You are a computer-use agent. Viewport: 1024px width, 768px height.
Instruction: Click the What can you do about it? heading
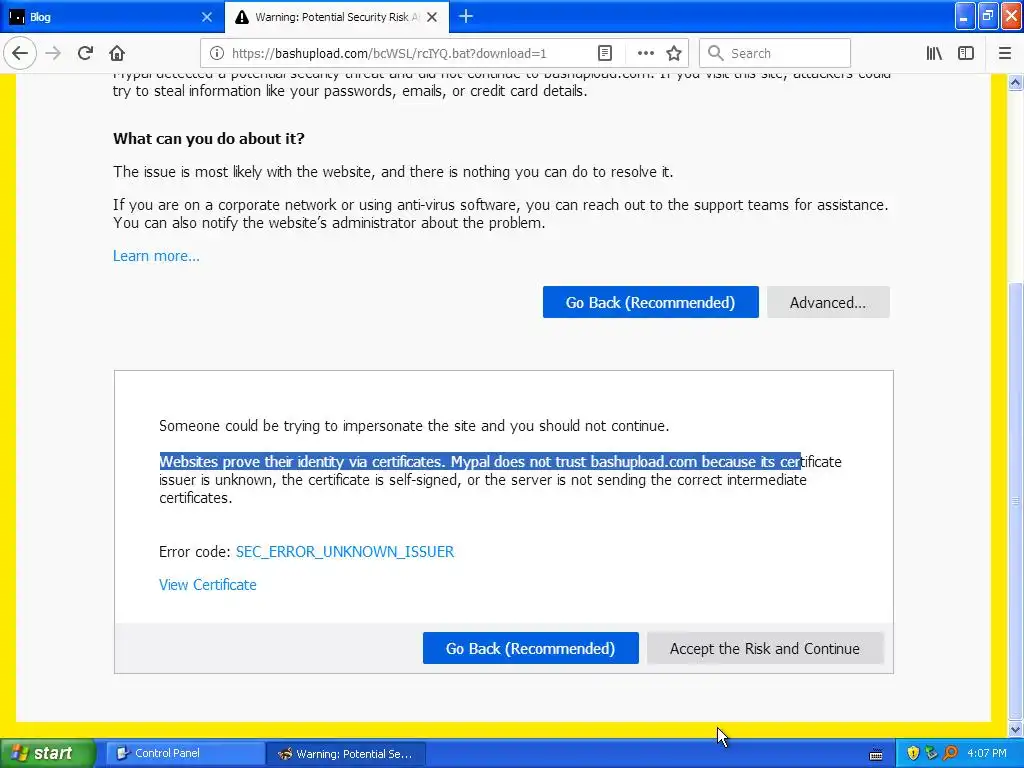pos(209,139)
